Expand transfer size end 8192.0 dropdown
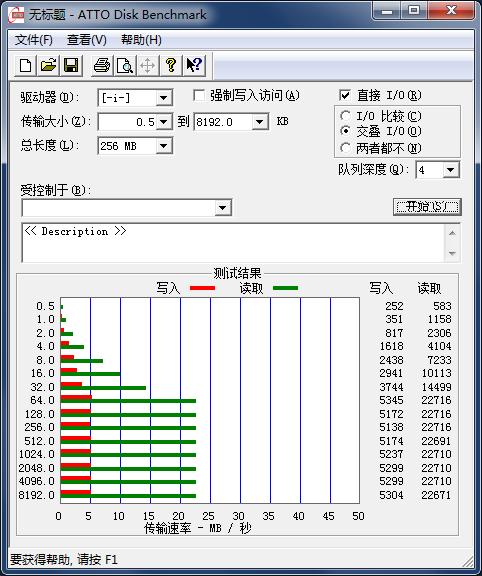 (x=259, y=122)
